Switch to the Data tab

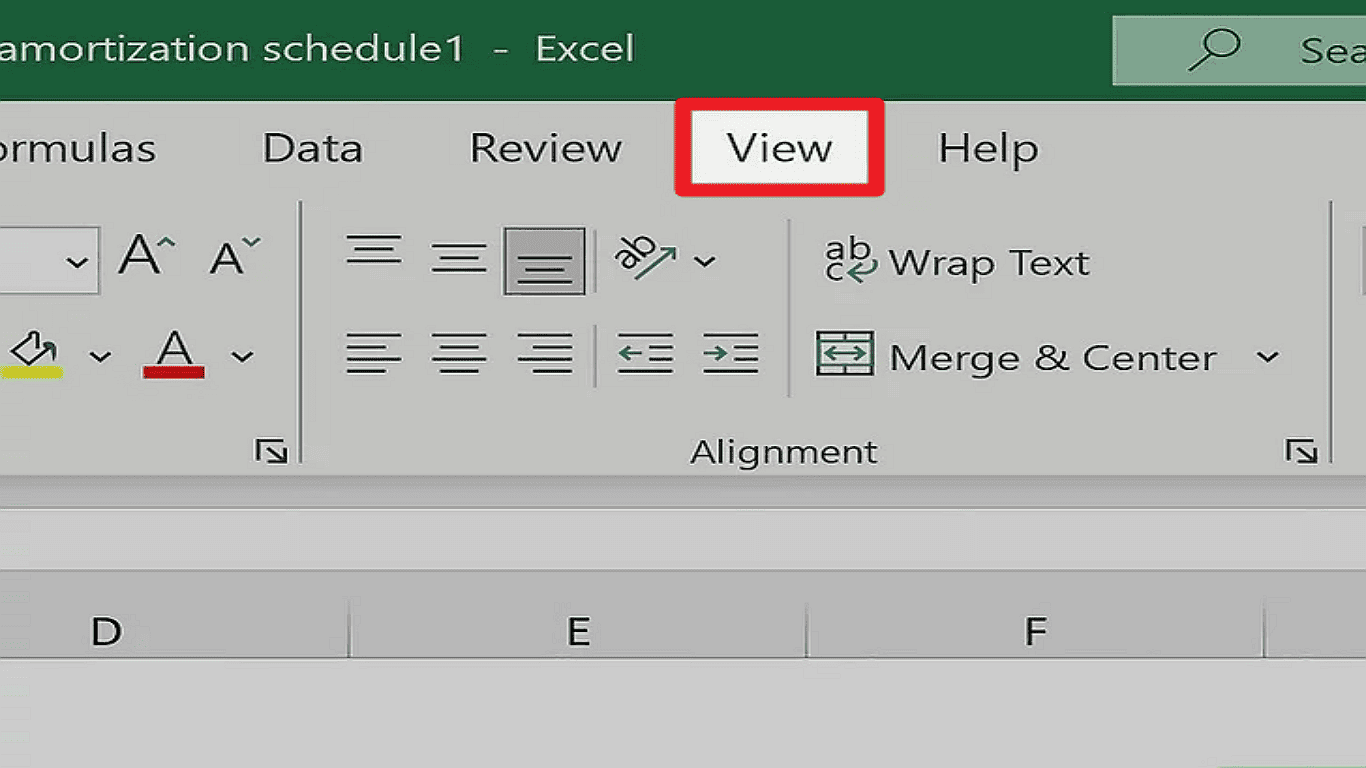click(312, 149)
